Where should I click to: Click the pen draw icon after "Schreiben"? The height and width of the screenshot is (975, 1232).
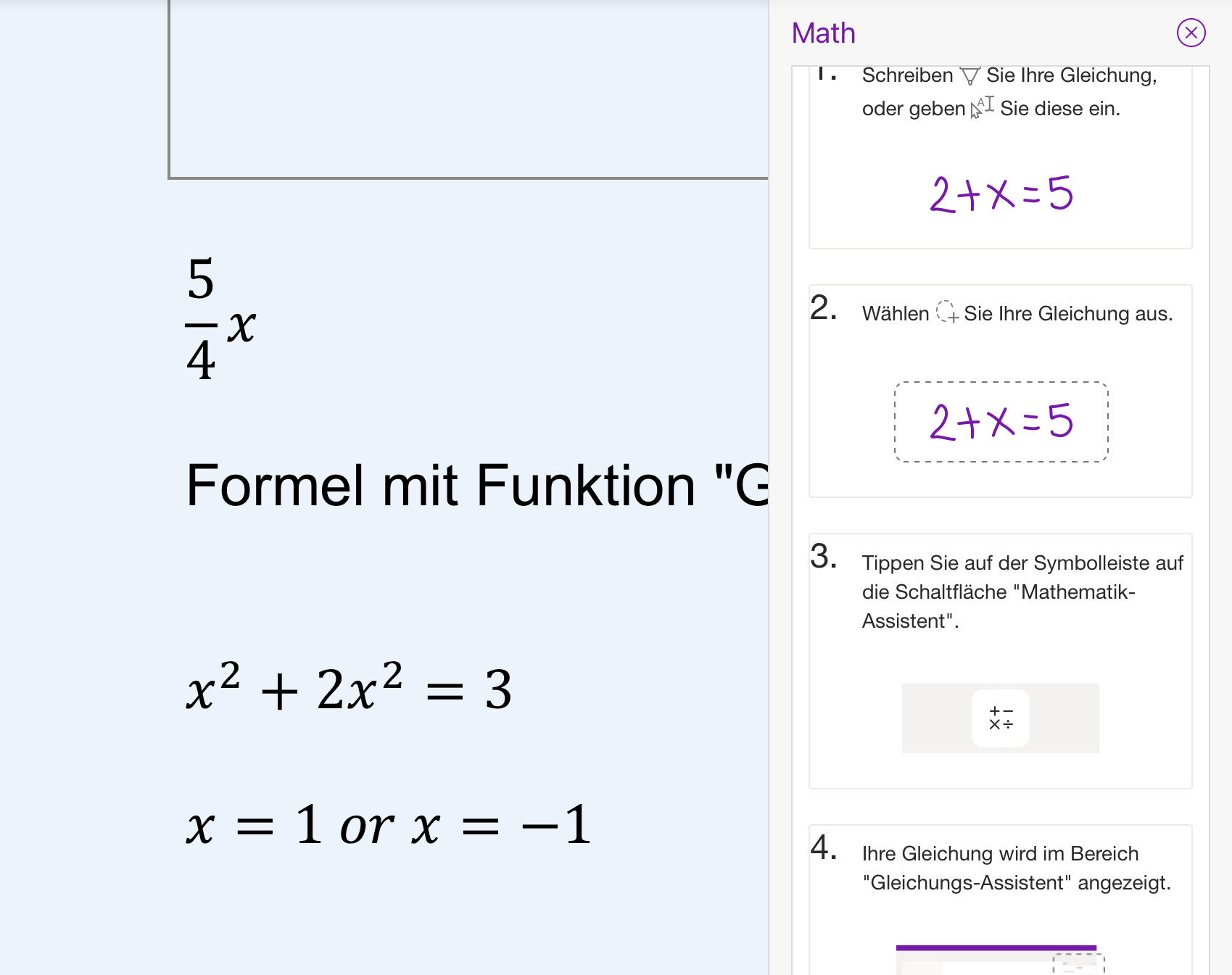pyautogui.click(x=970, y=75)
